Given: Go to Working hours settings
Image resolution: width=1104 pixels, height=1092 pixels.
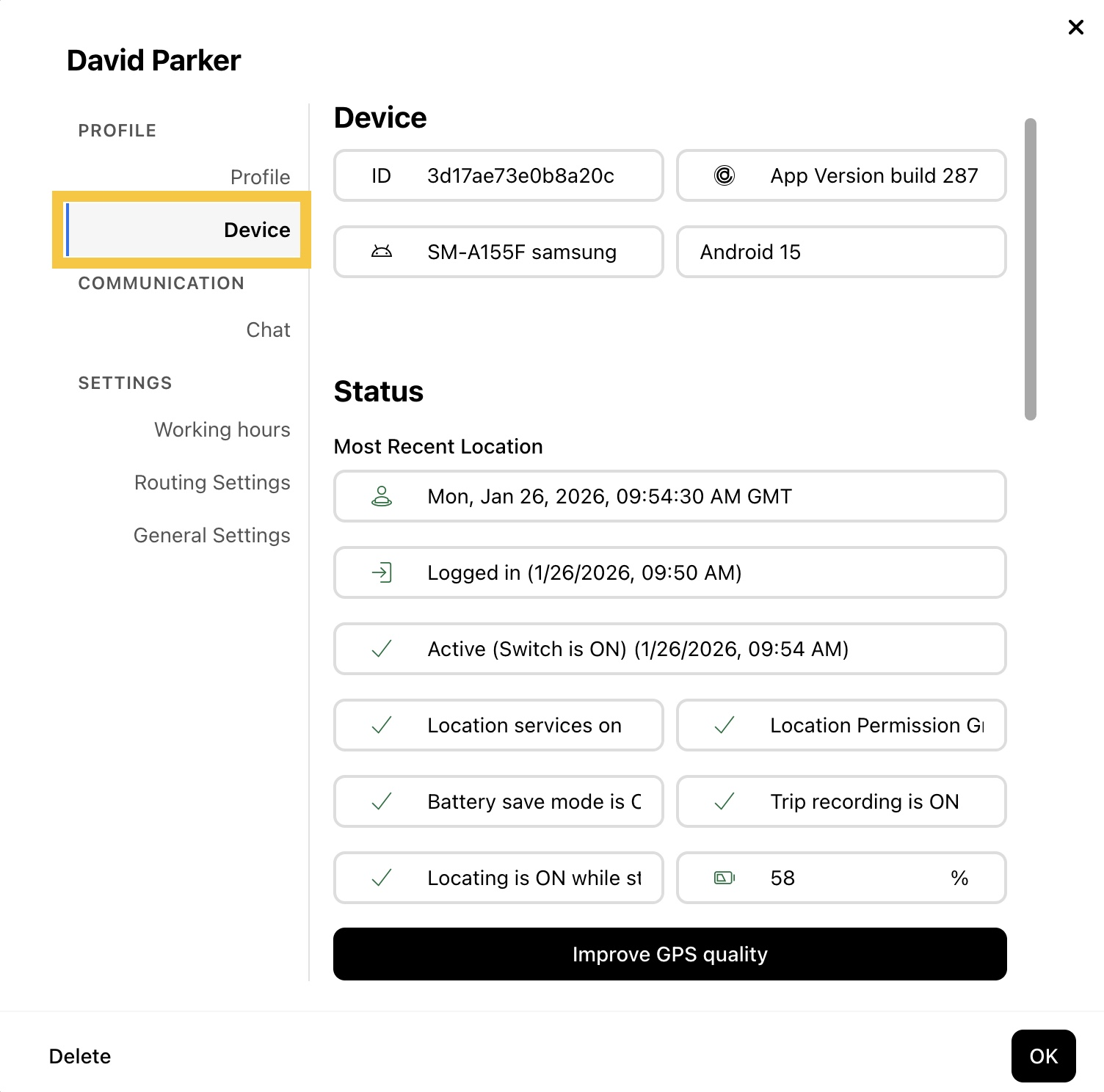Looking at the screenshot, I should click(x=222, y=429).
